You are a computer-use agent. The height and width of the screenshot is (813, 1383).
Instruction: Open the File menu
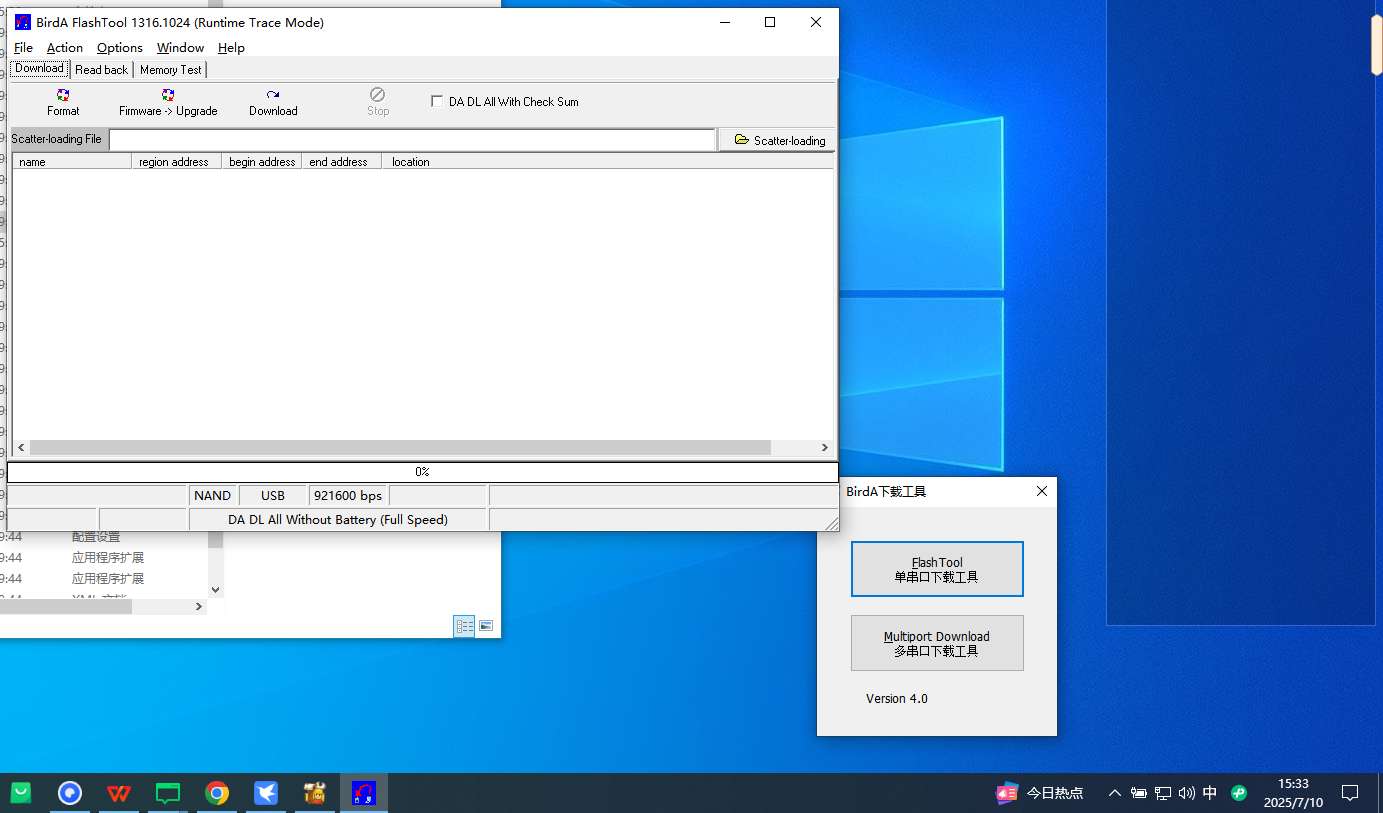[x=23, y=47]
